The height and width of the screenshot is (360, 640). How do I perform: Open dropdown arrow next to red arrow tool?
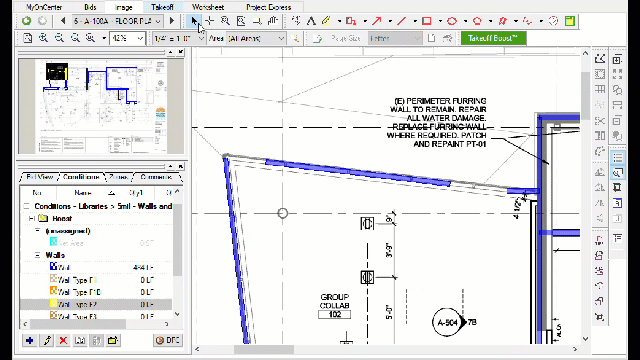click(389, 21)
